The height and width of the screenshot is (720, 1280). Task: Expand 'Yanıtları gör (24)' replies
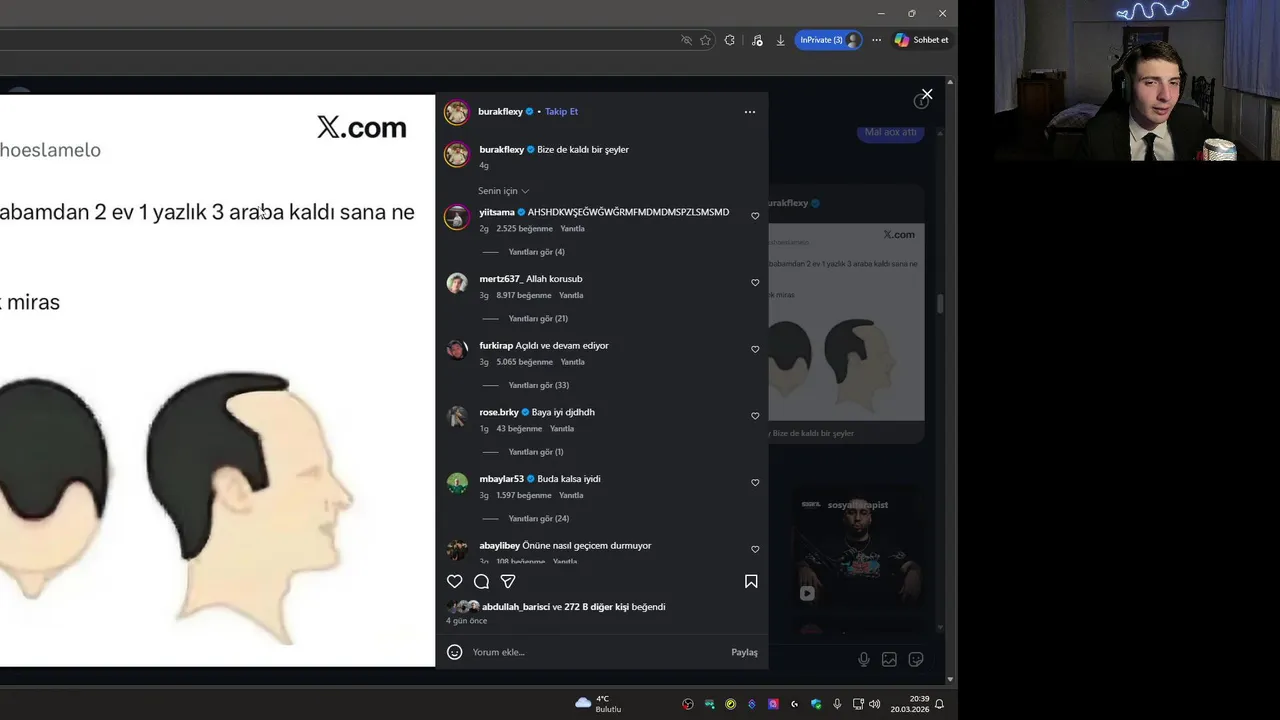coord(538,519)
